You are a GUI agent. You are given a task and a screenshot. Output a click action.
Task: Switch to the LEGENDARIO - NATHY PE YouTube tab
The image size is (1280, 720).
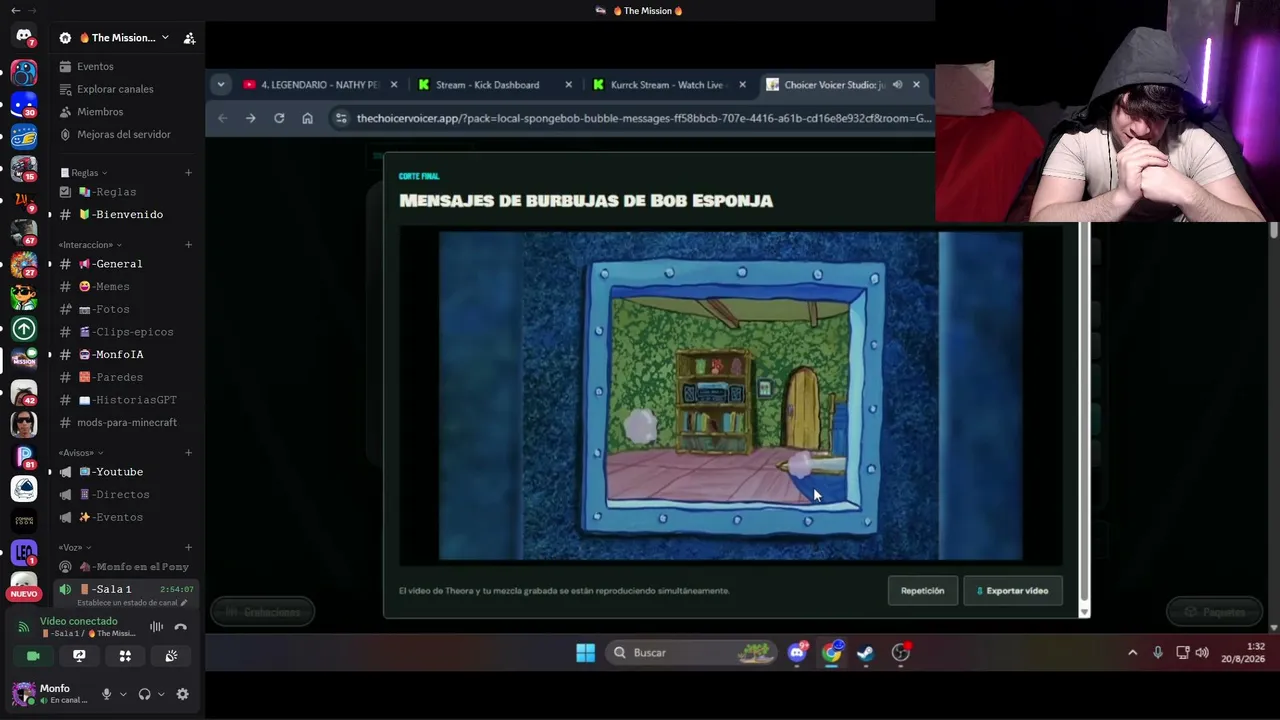(320, 85)
